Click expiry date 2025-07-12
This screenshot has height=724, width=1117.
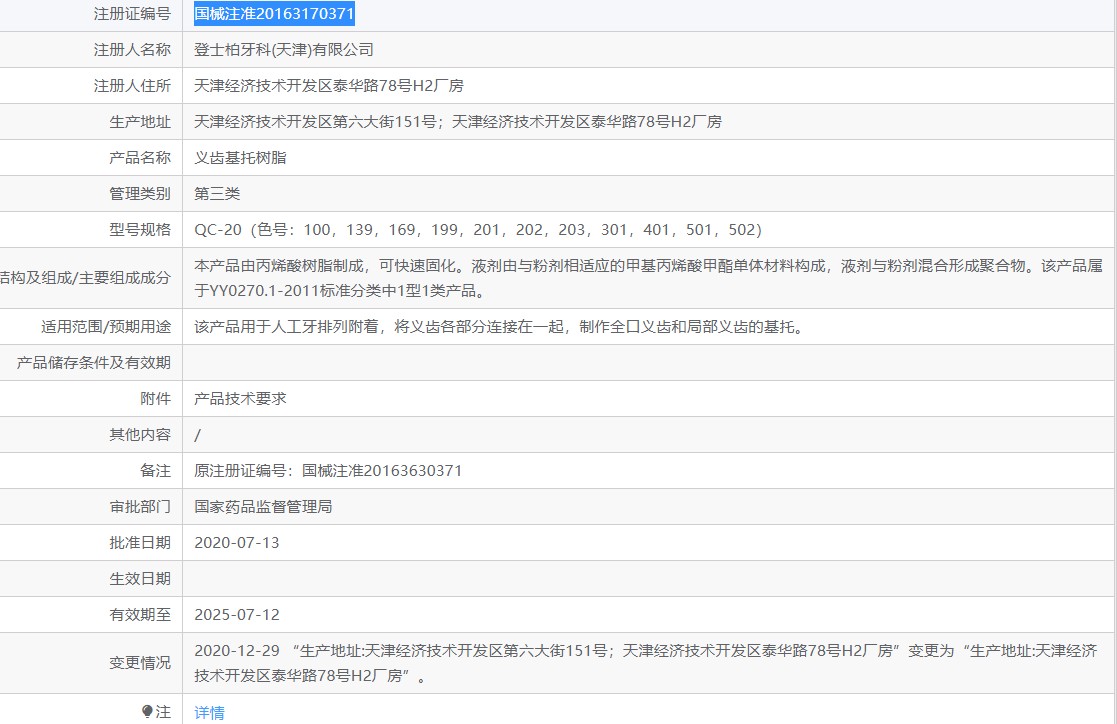(237, 614)
